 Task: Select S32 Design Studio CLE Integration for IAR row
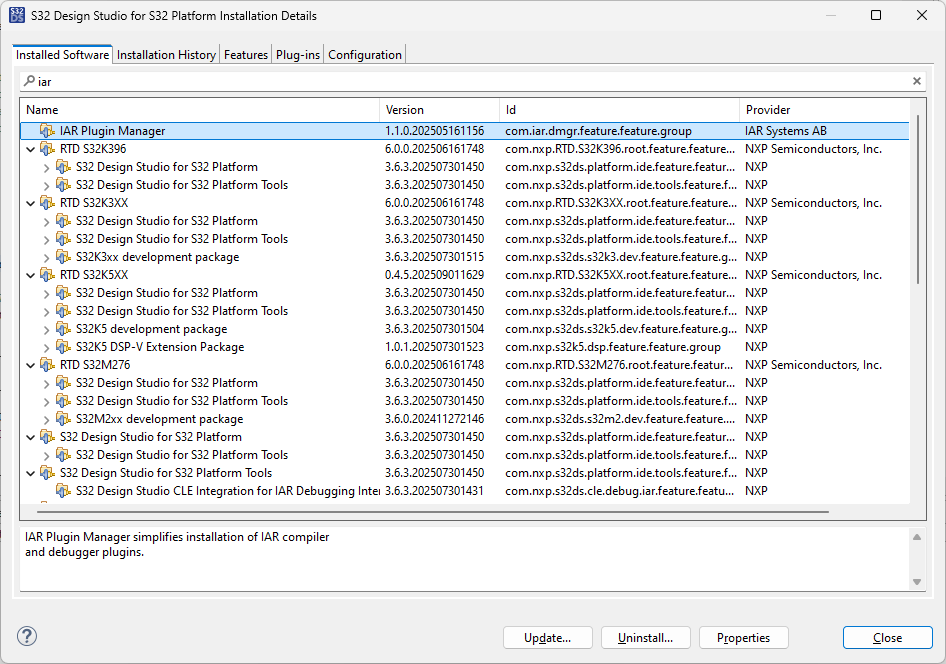[x=465, y=491]
